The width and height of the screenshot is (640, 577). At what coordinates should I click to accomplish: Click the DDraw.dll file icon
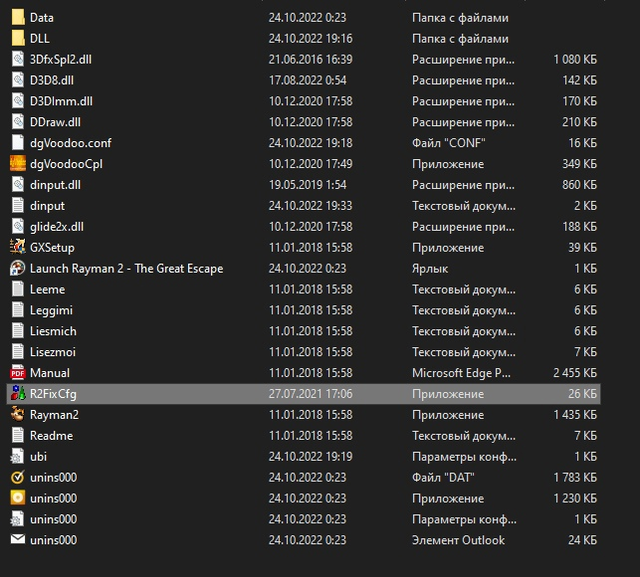click(x=18, y=122)
